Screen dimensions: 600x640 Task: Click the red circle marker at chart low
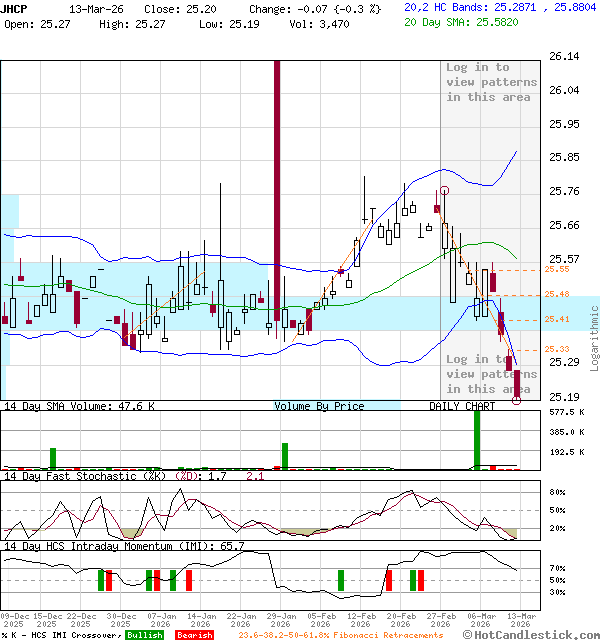tap(516, 400)
